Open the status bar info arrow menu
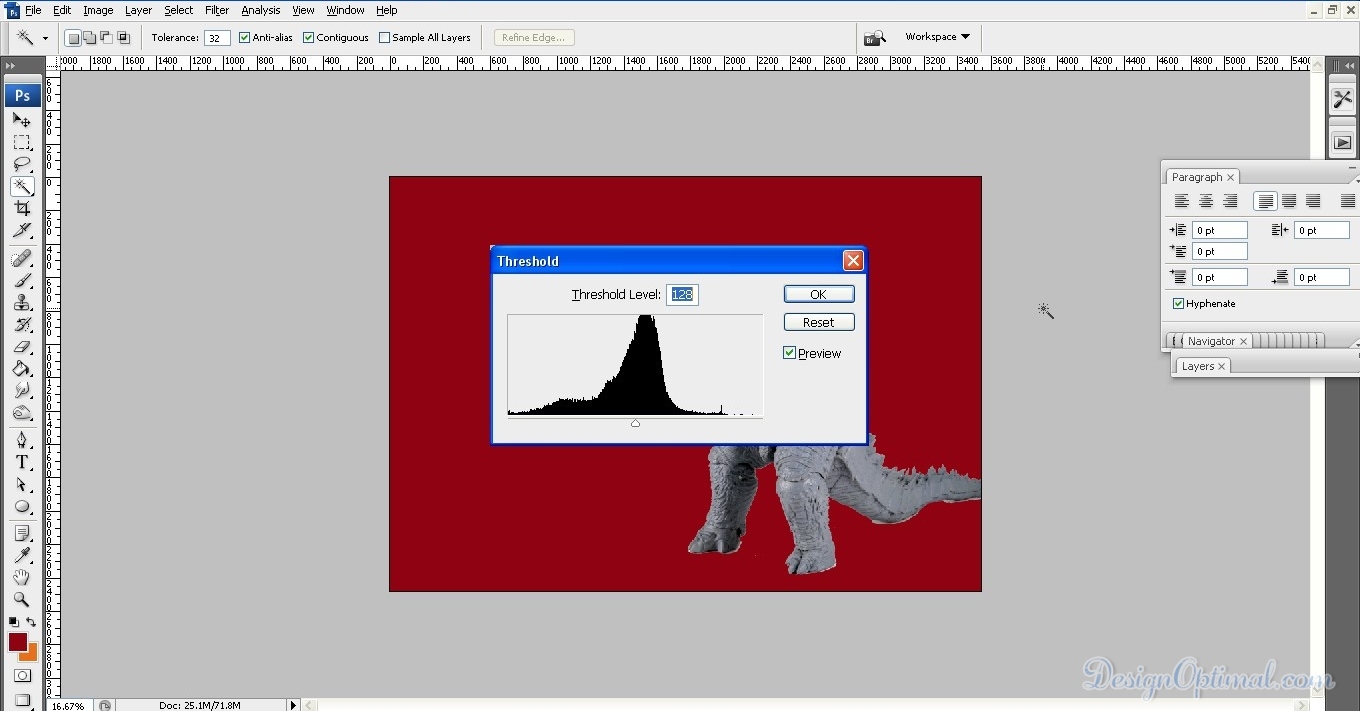 [293, 705]
